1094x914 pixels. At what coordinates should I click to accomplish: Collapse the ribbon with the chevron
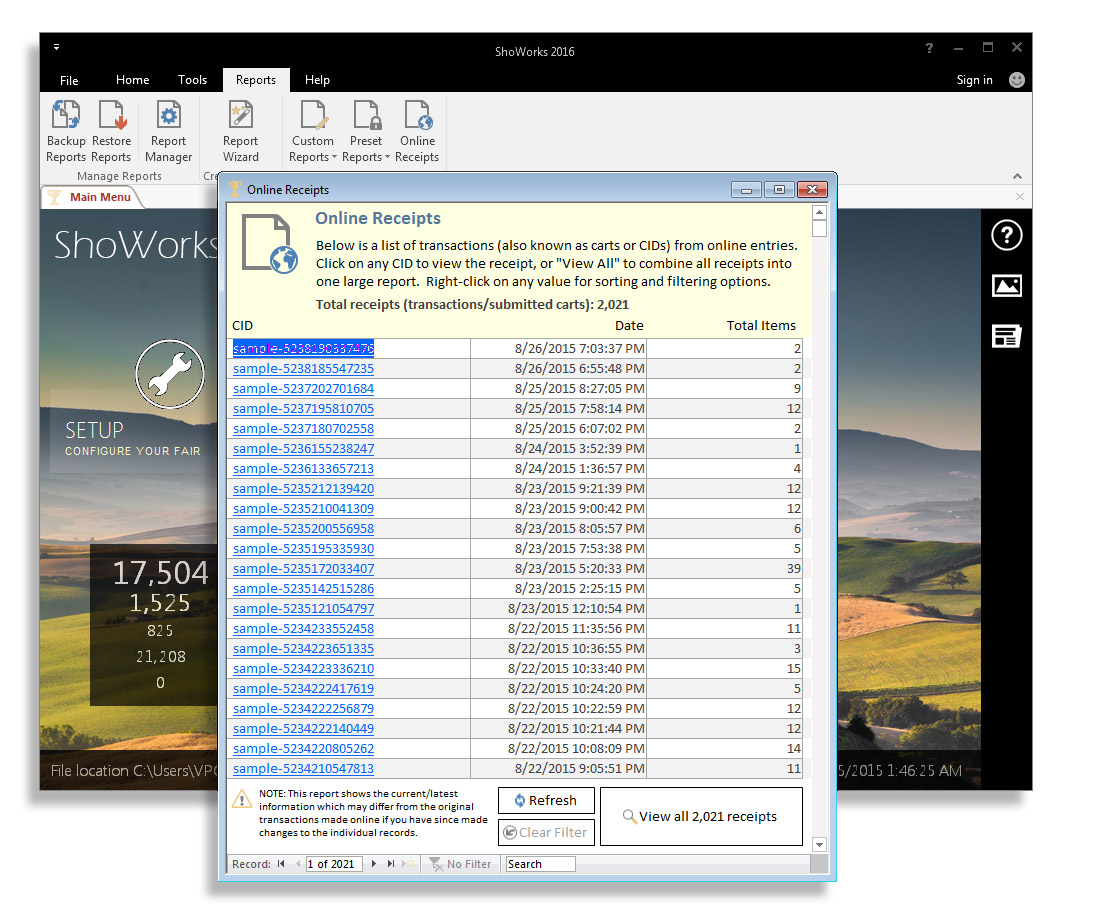click(x=1017, y=176)
